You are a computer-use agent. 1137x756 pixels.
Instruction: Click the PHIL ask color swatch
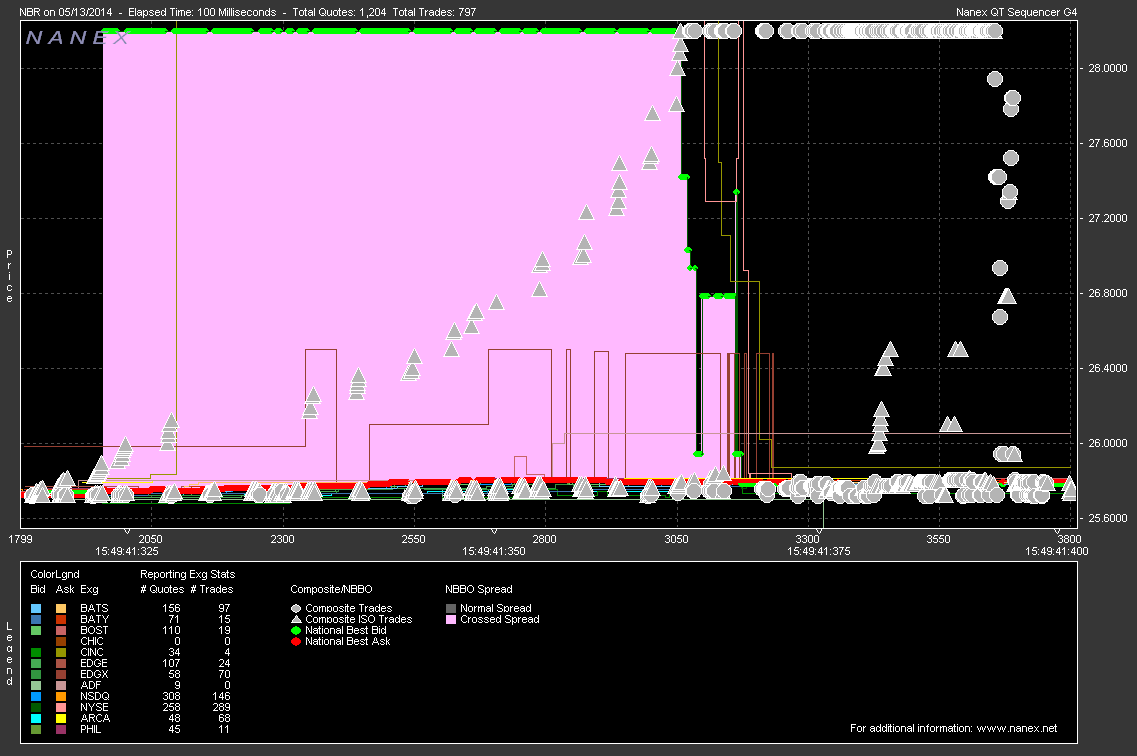62,729
